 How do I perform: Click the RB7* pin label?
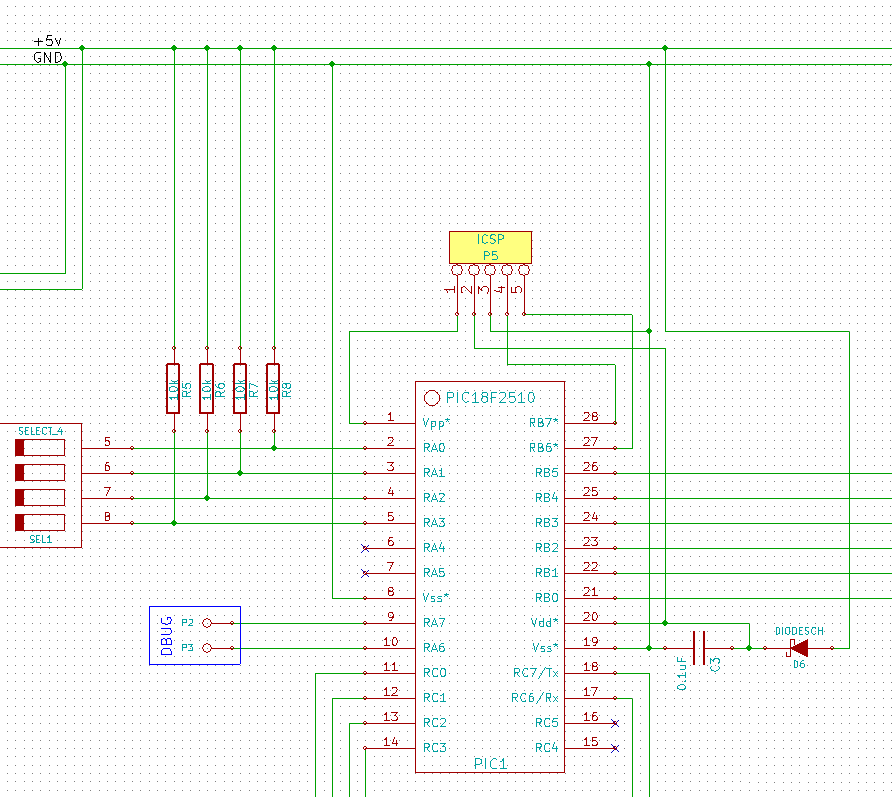coord(544,423)
